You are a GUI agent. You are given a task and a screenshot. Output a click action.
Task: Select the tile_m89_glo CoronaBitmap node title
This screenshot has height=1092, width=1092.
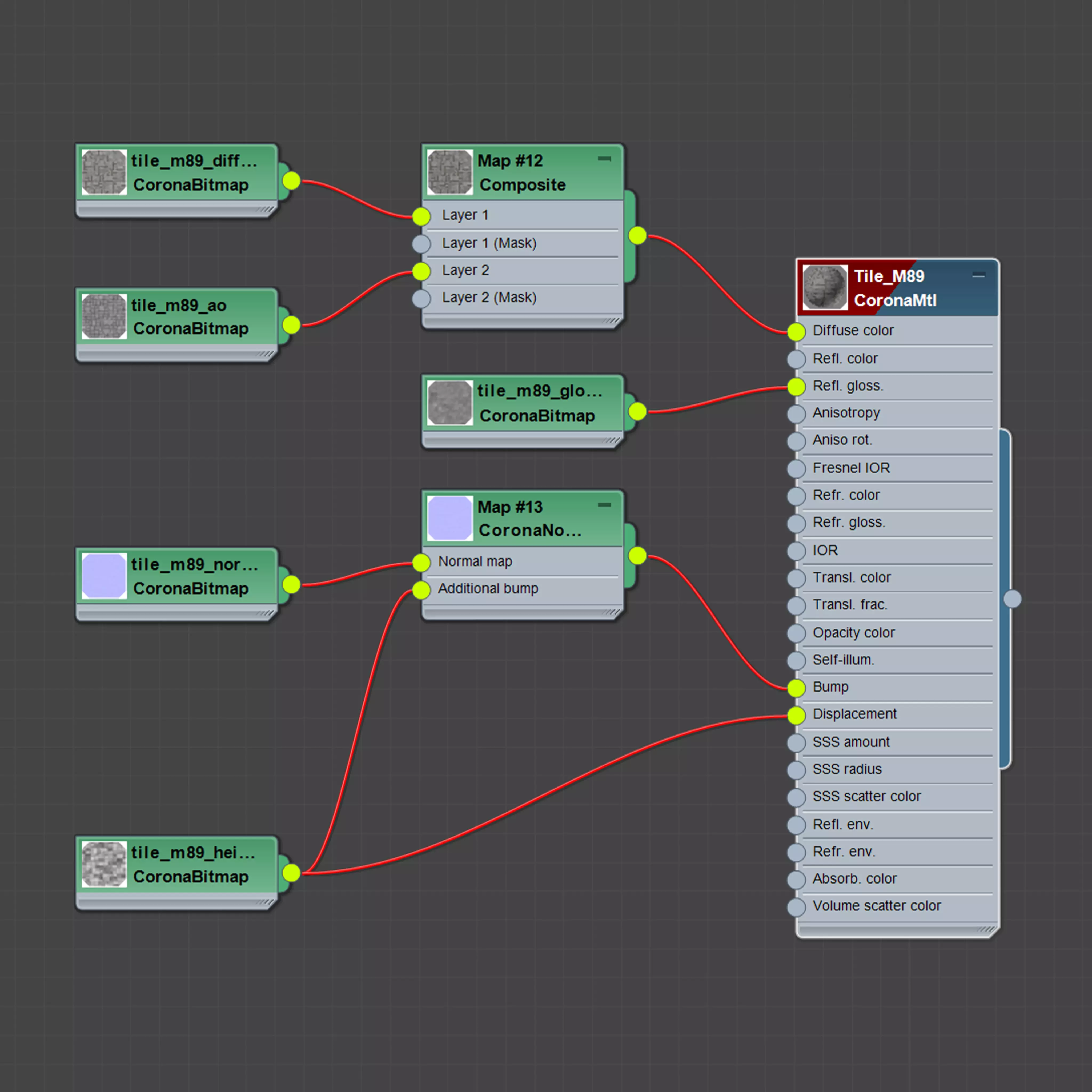pos(540,391)
